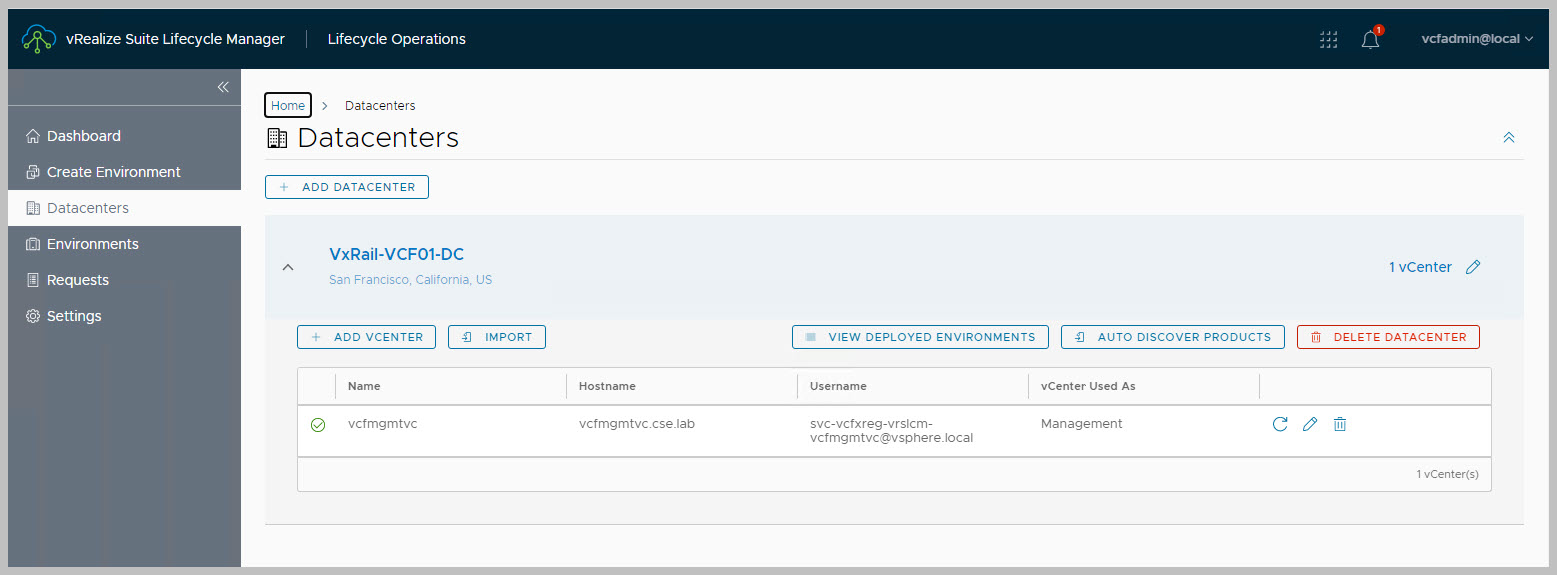This screenshot has width=1557, height=575.
Task: Click trash icon in vcfmgmtvc row
Action: (x=1340, y=424)
